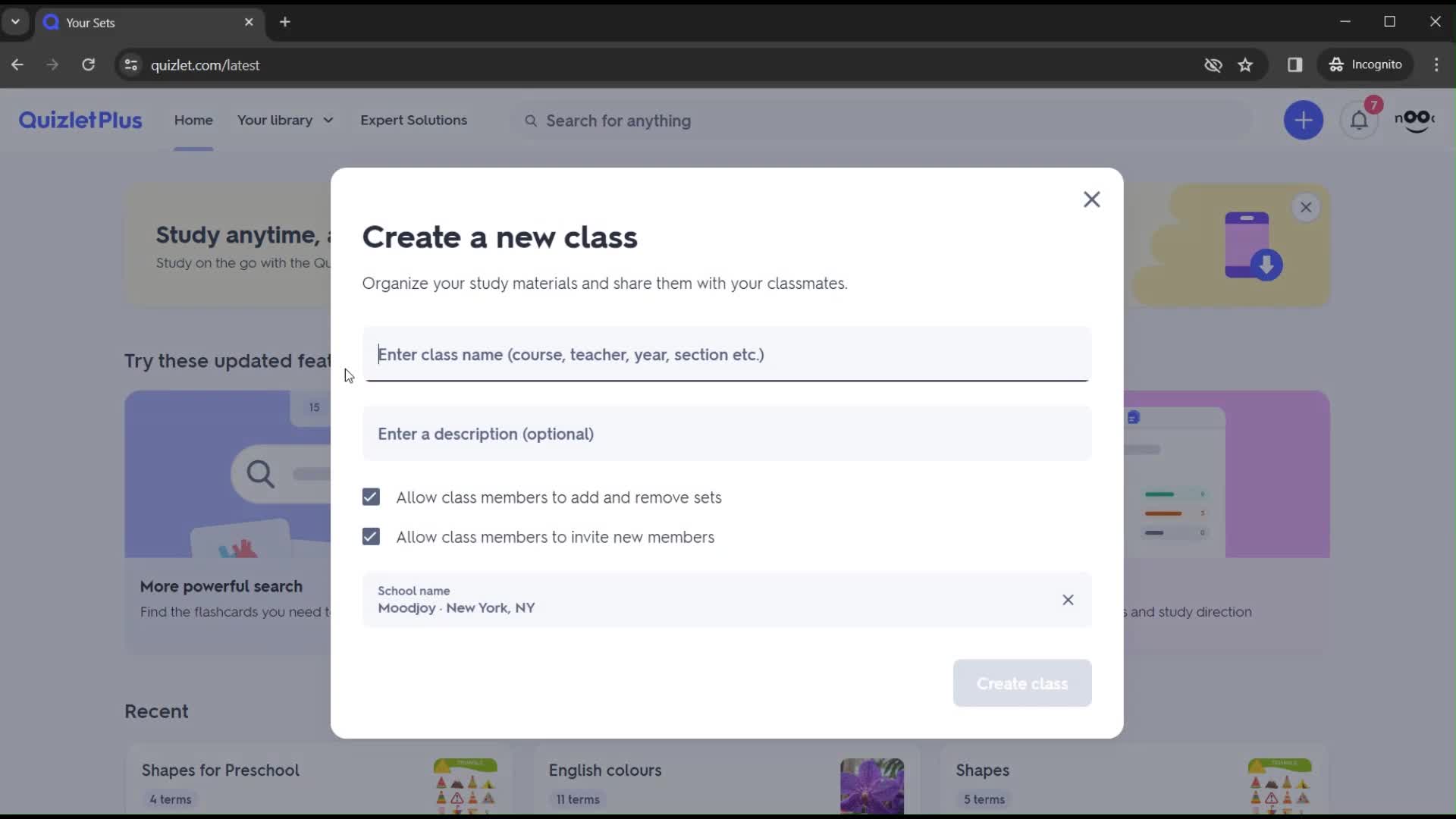Image resolution: width=1456 pixels, height=819 pixels.
Task: Click the optional description input field
Action: [728, 433]
